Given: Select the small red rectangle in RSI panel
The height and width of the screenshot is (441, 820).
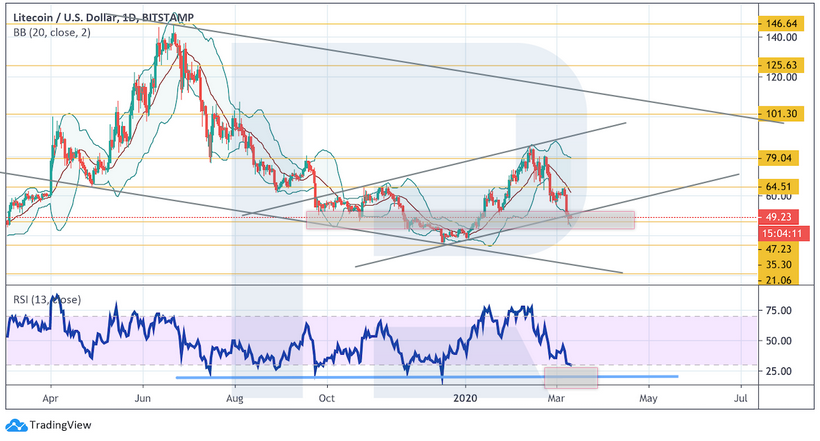Looking at the screenshot, I should click(x=570, y=378).
